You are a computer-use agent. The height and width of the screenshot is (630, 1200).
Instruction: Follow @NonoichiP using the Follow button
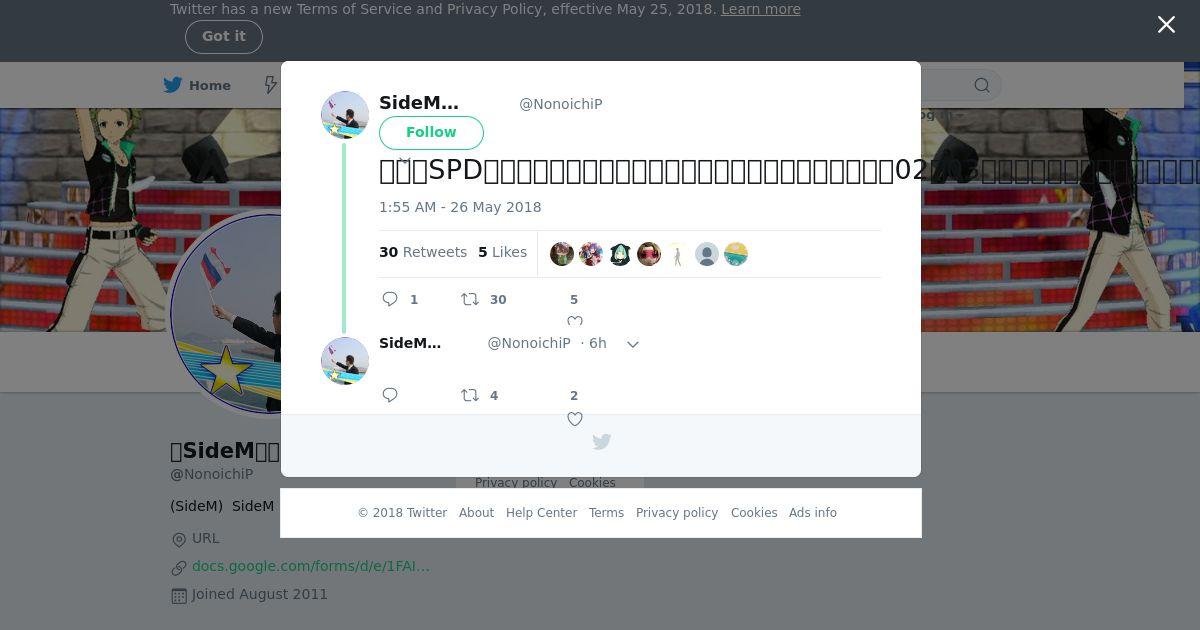(x=431, y=132)
